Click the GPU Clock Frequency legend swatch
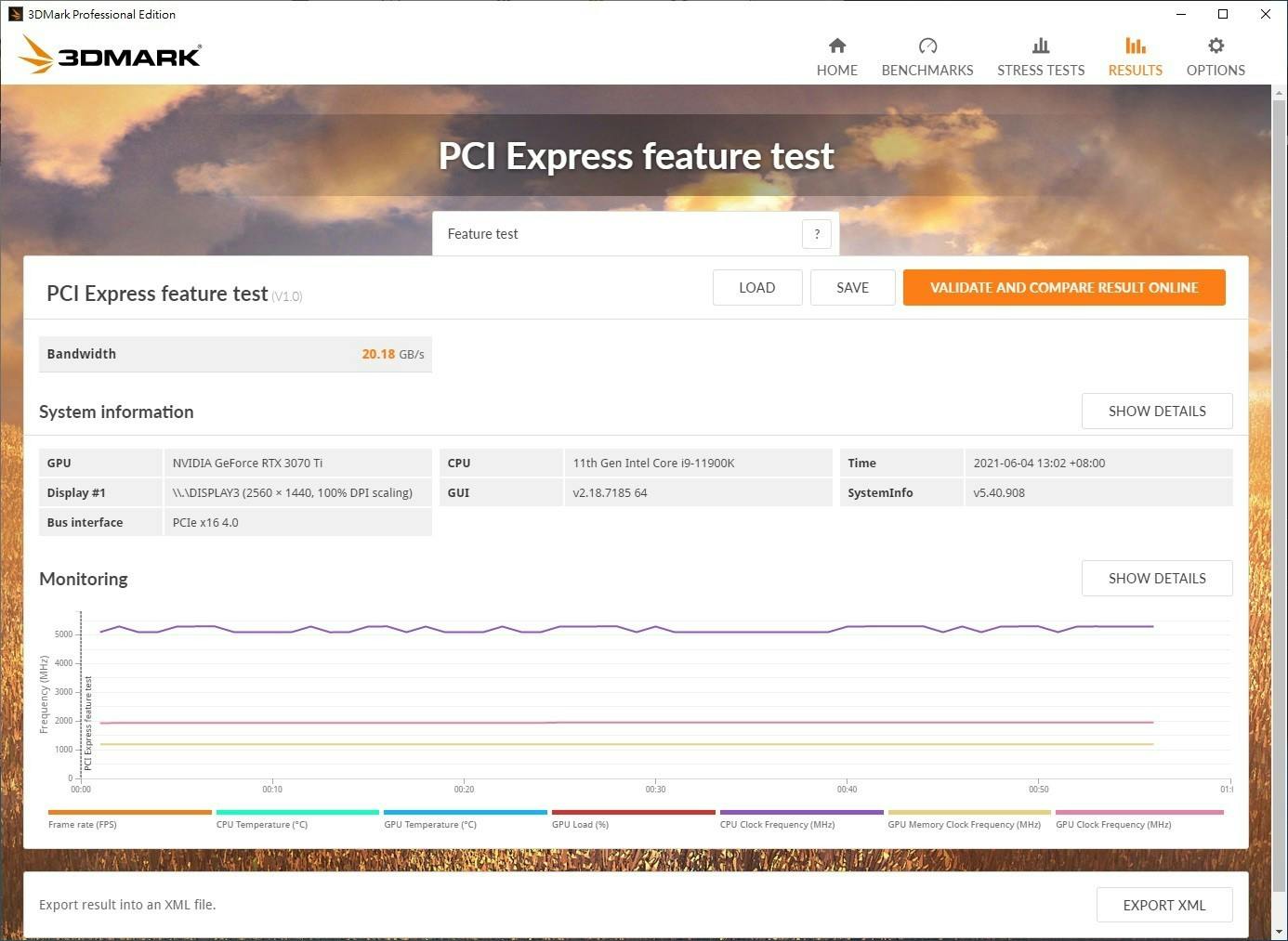Screen dimensions: 1288x941 [1140, 812]
